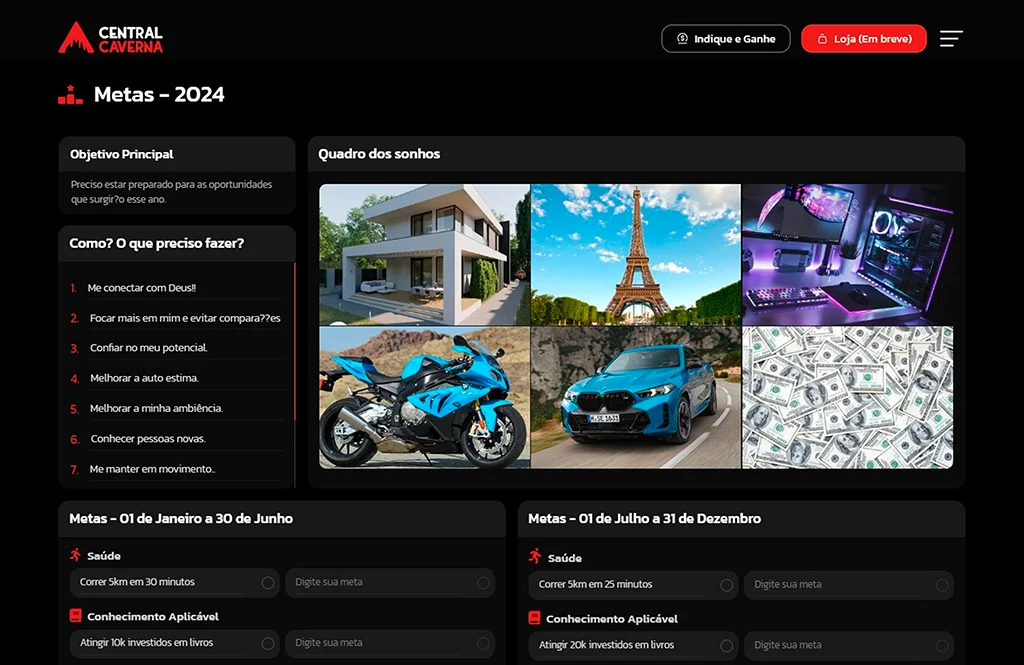Open the blue motorcycle image
The width and height of the screenshot is (1024, 665).
tap(424, 398)
